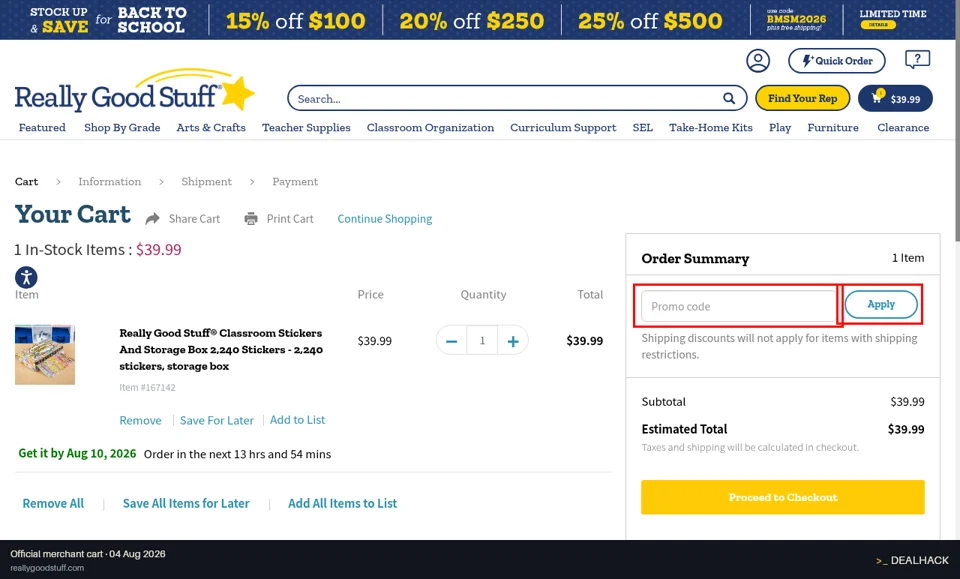Click the Really Good Stuff logo

click(134, 92)
